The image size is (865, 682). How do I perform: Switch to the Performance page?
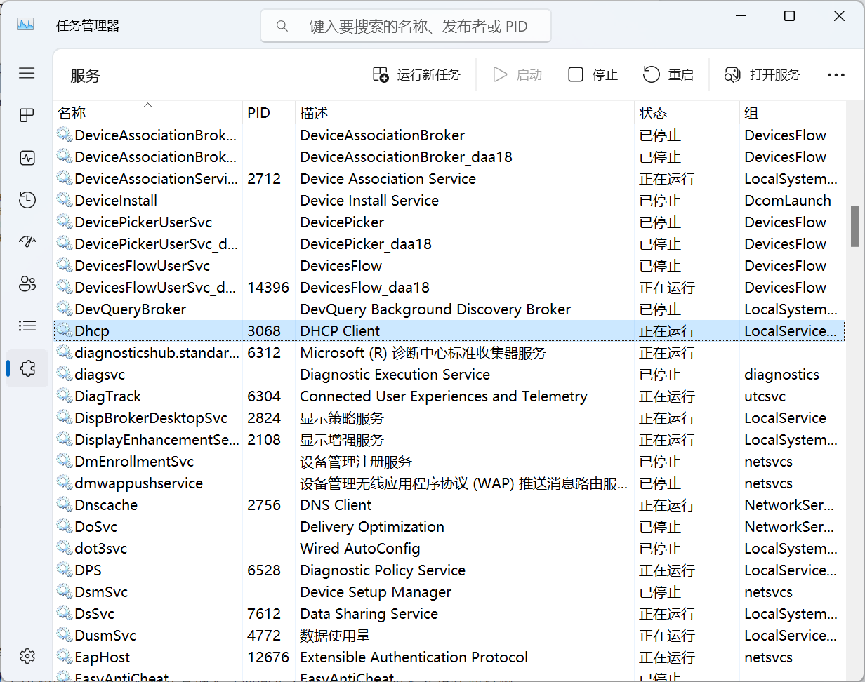(27, 157)
